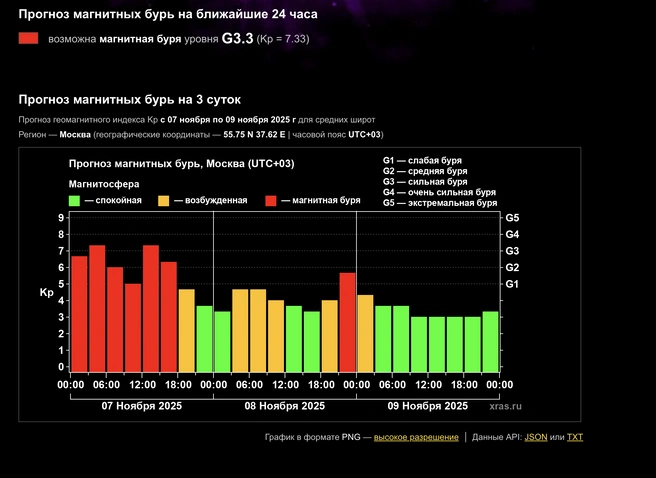Click the red 'магнитная буря' legend square
The height and width of the screenshot is (478, 656).
pyautogui.click(x=271, y=200)
